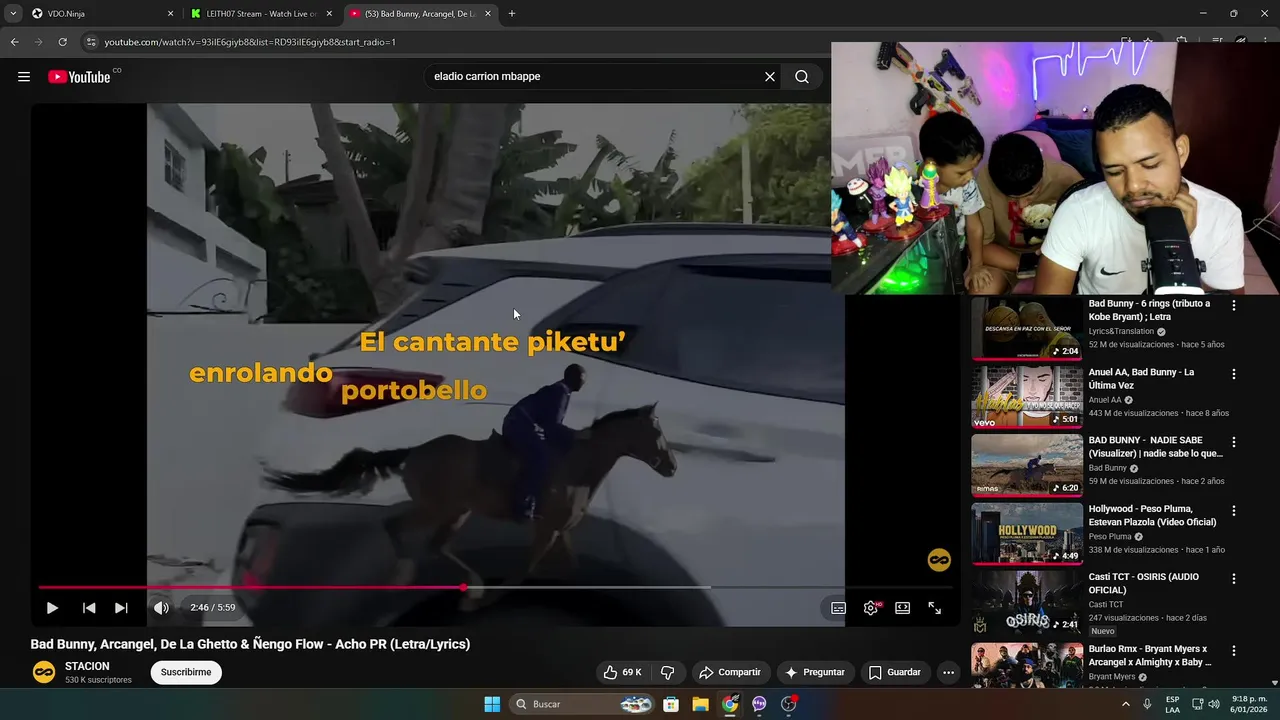Select the Bad Bunny YouTube tab

click(x=420, y=14)
